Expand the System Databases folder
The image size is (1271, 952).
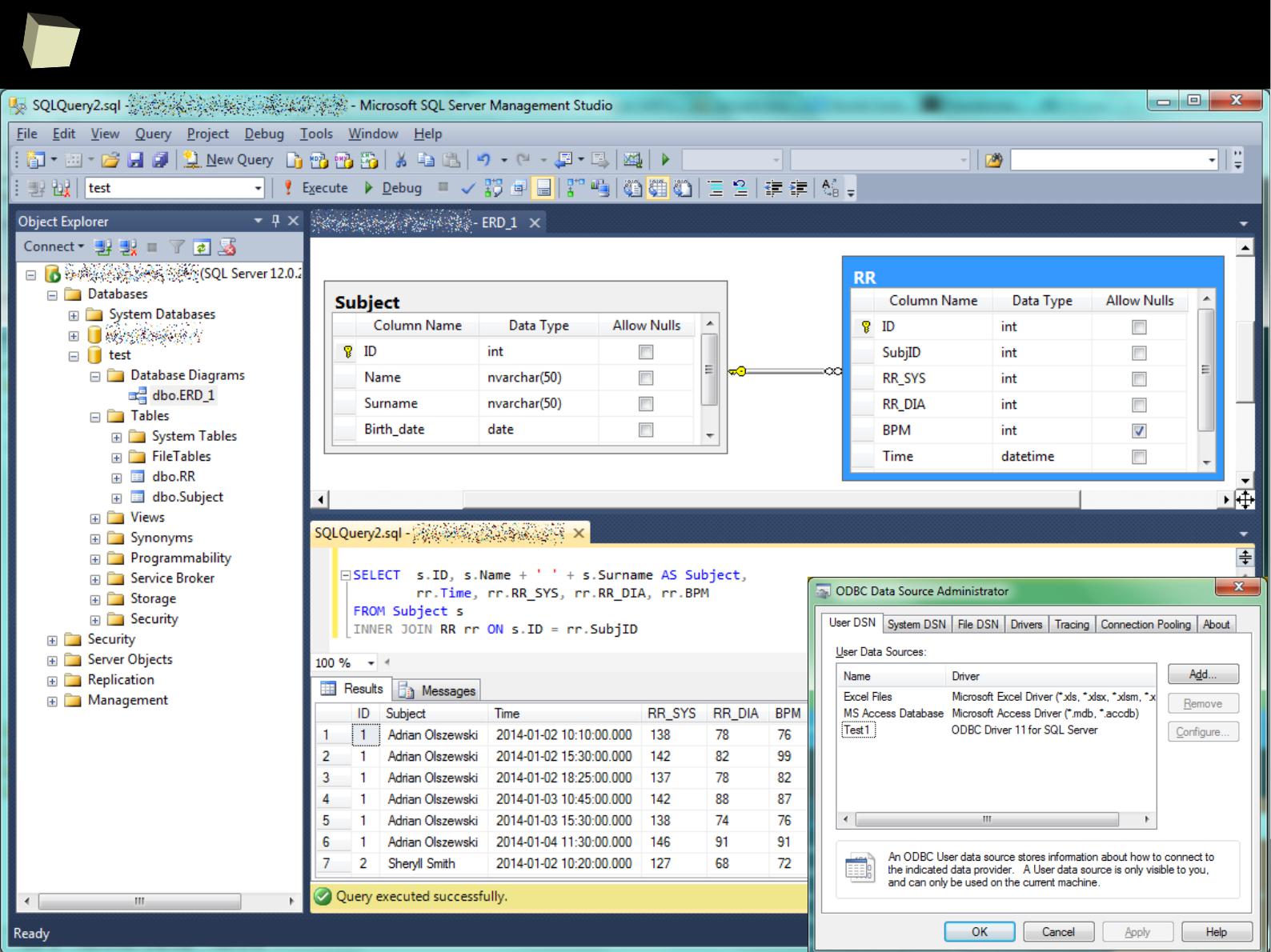[x=74, y=315]
